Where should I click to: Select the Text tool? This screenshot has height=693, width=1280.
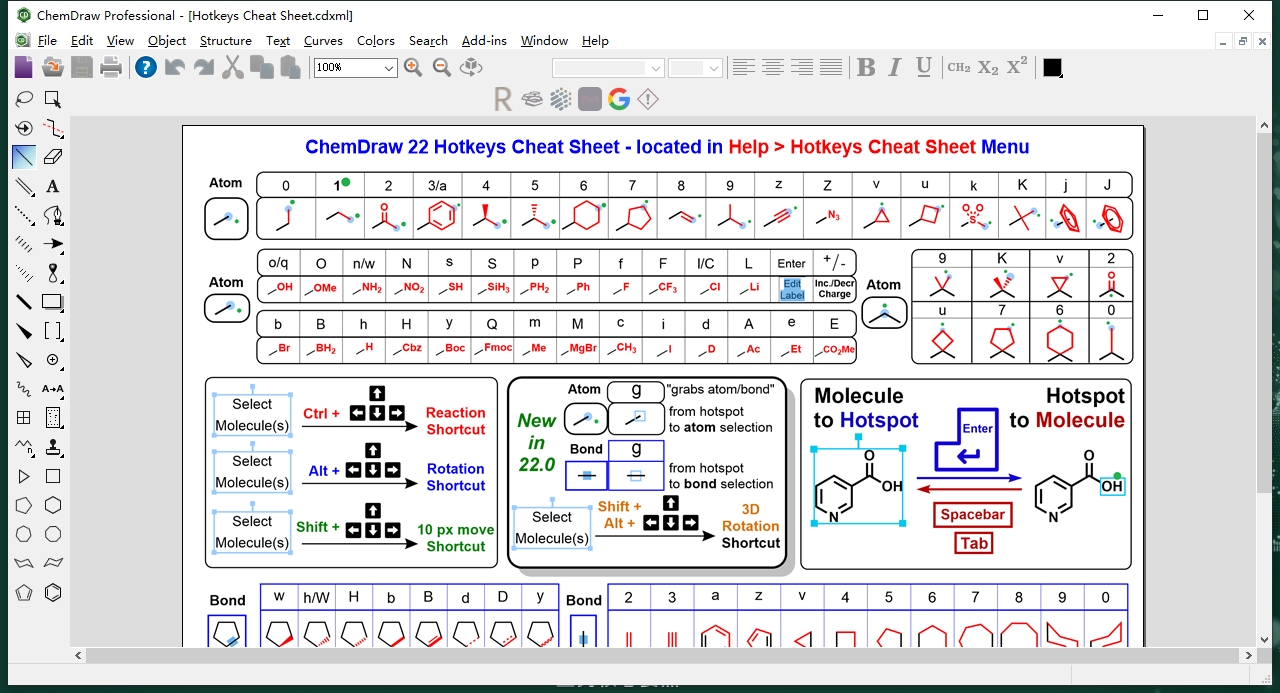pyautogui.click(x=53, y=186)
